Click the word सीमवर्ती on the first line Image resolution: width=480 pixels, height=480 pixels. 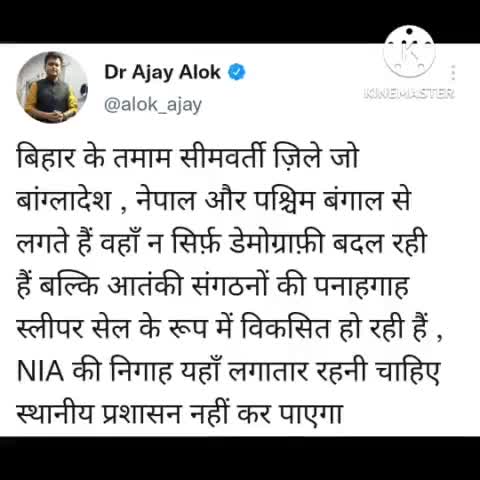coord(222,157)
